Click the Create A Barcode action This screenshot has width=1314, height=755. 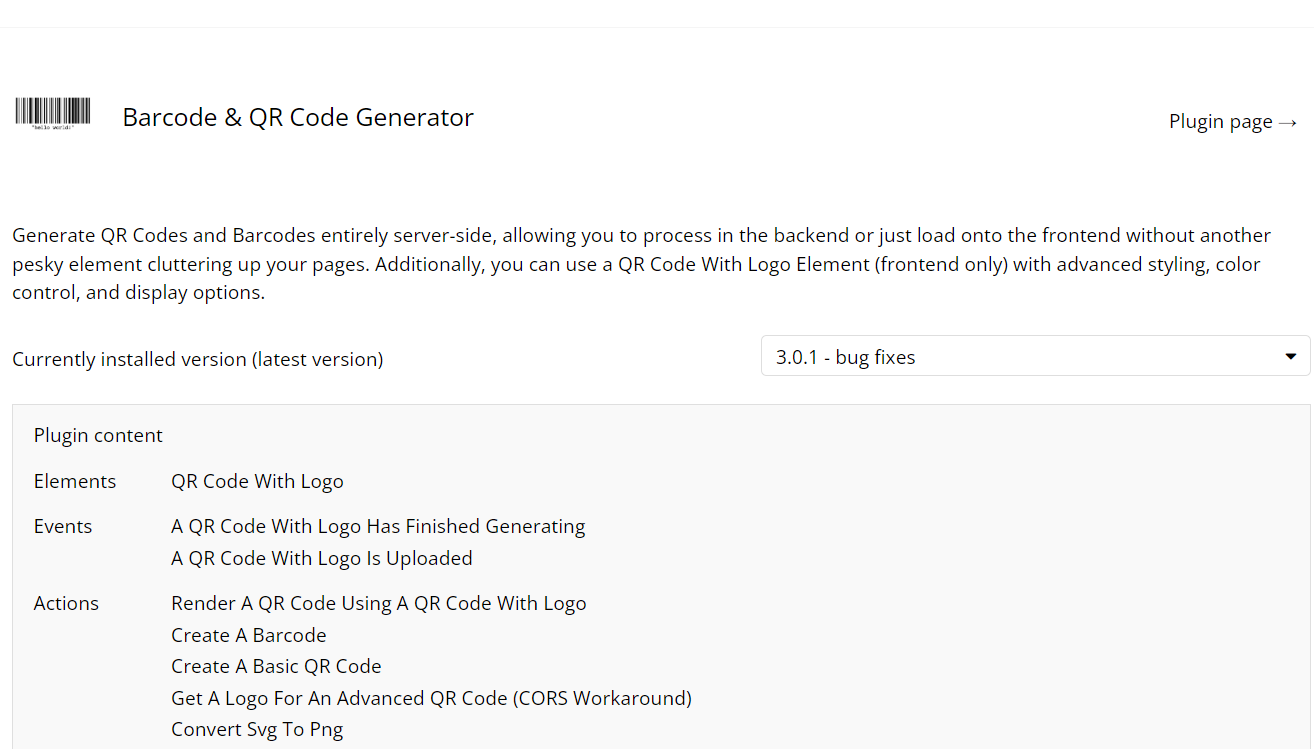(248, 636)
